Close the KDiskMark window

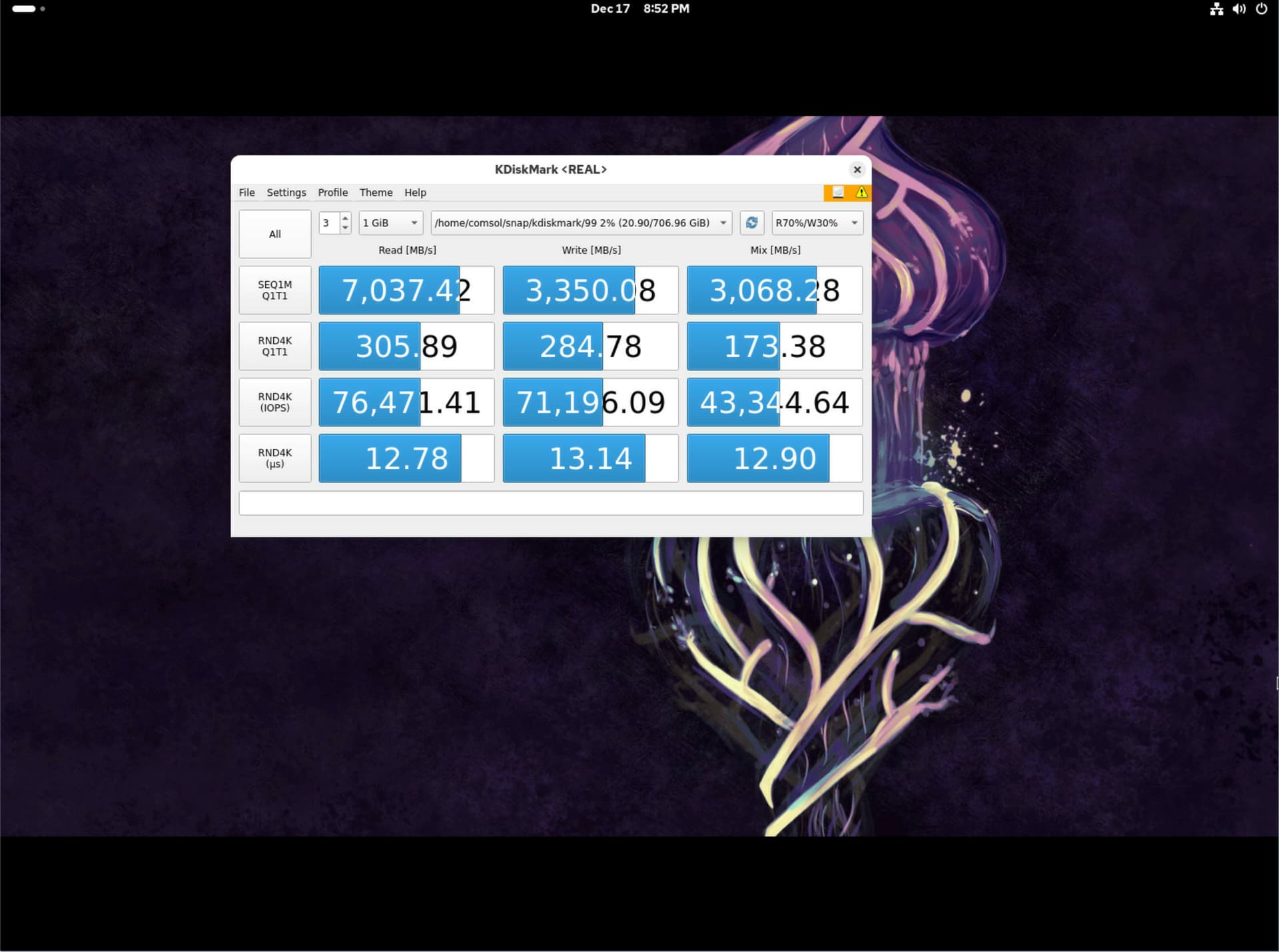(x=857, y=170)
